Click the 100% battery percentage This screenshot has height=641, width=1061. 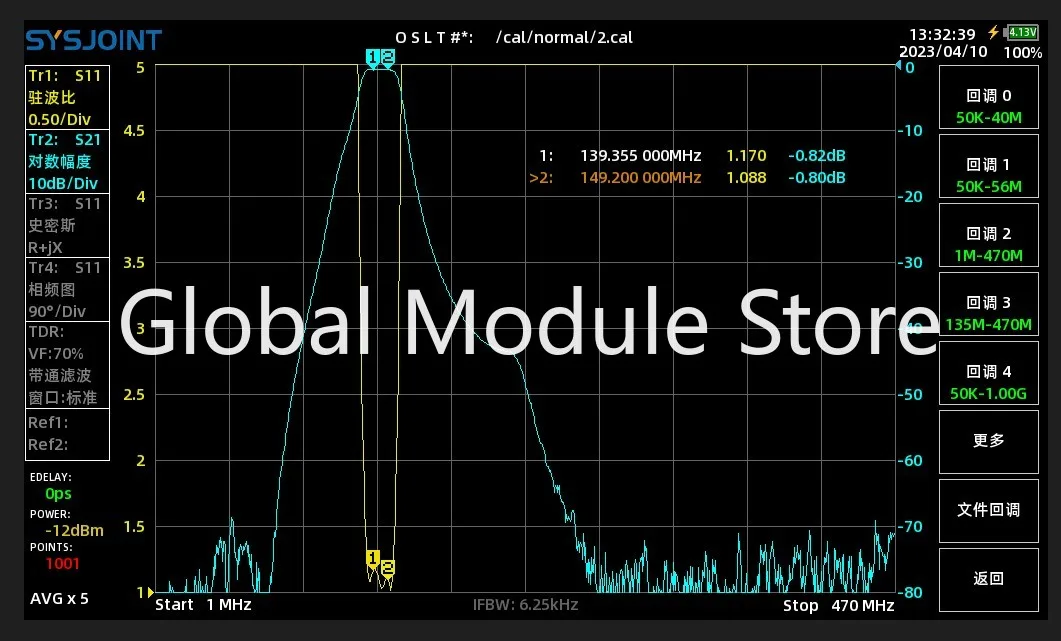(x=1022, y=53)
